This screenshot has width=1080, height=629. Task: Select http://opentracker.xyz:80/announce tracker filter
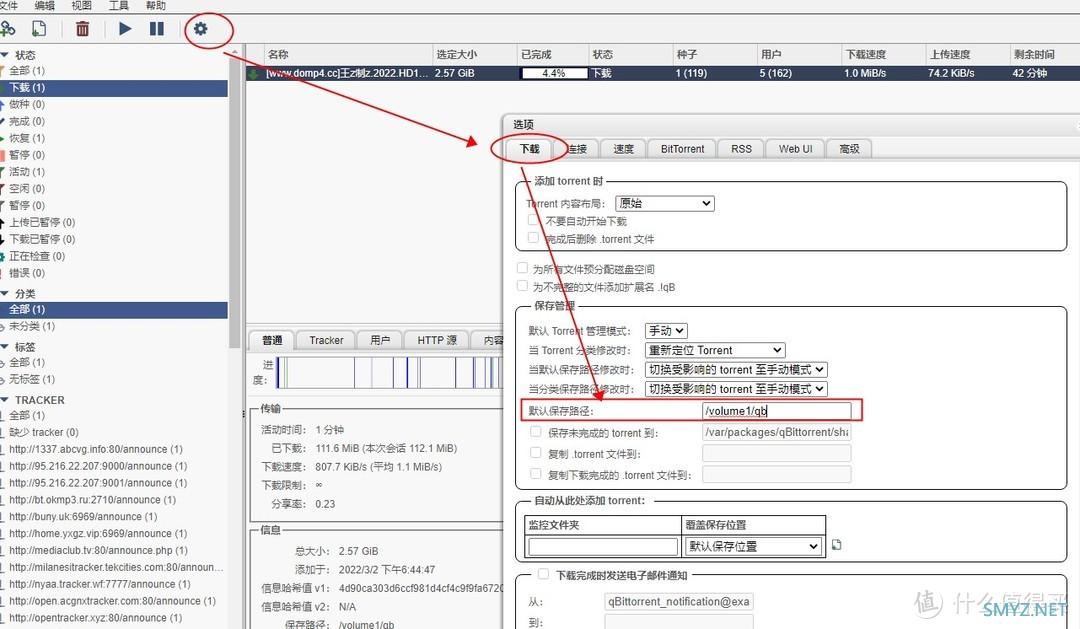click(114, 618)
